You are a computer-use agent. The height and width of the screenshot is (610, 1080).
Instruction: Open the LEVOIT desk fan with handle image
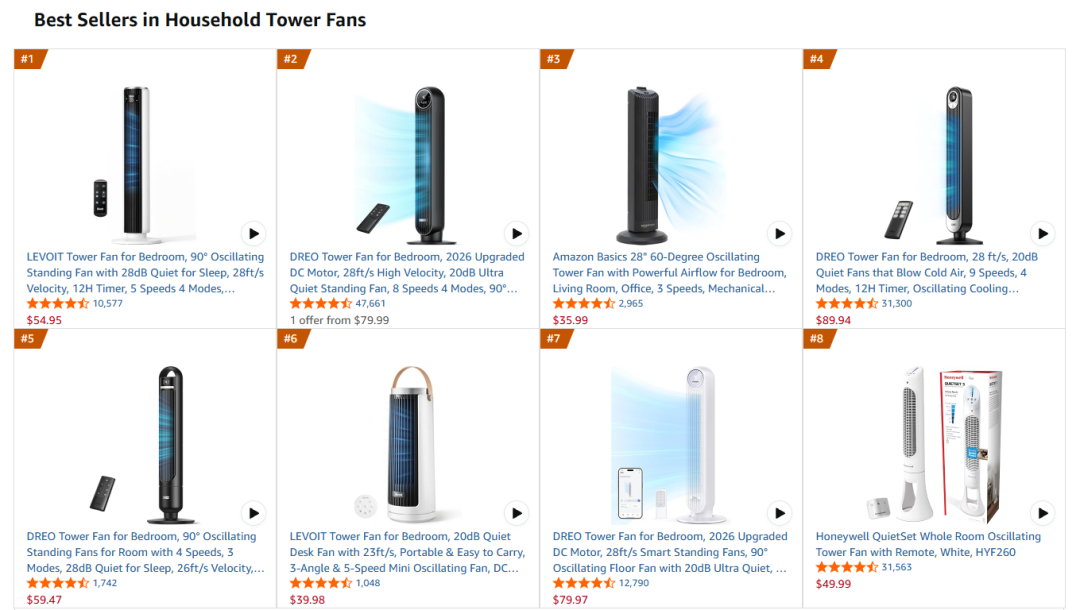[x=408, y=445]
